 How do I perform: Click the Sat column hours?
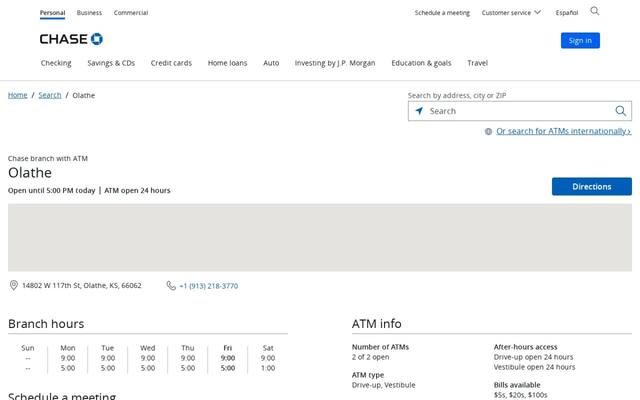tap(268, 358)
